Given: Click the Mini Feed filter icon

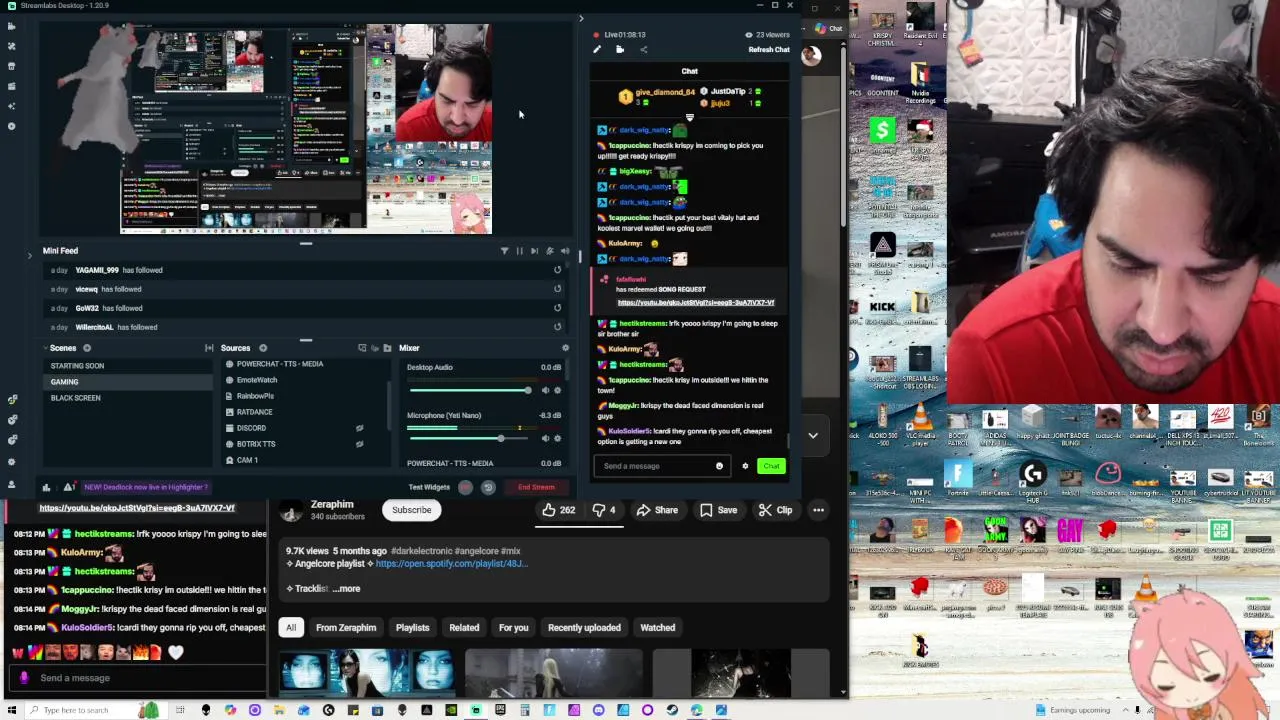Looking at the screenshot, I should click(504, 251).
